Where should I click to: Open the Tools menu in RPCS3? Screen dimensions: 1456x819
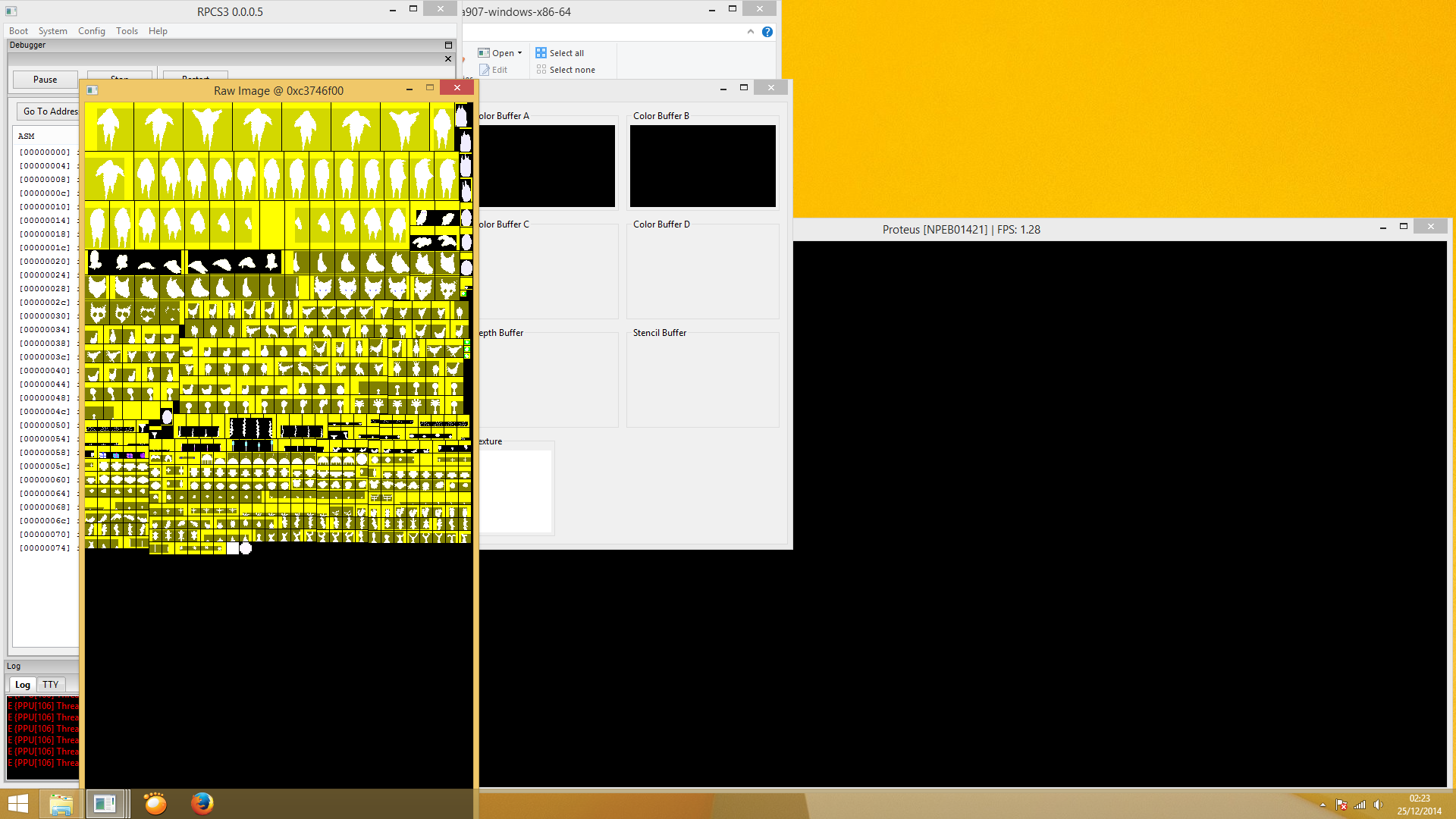pos(127,31)
